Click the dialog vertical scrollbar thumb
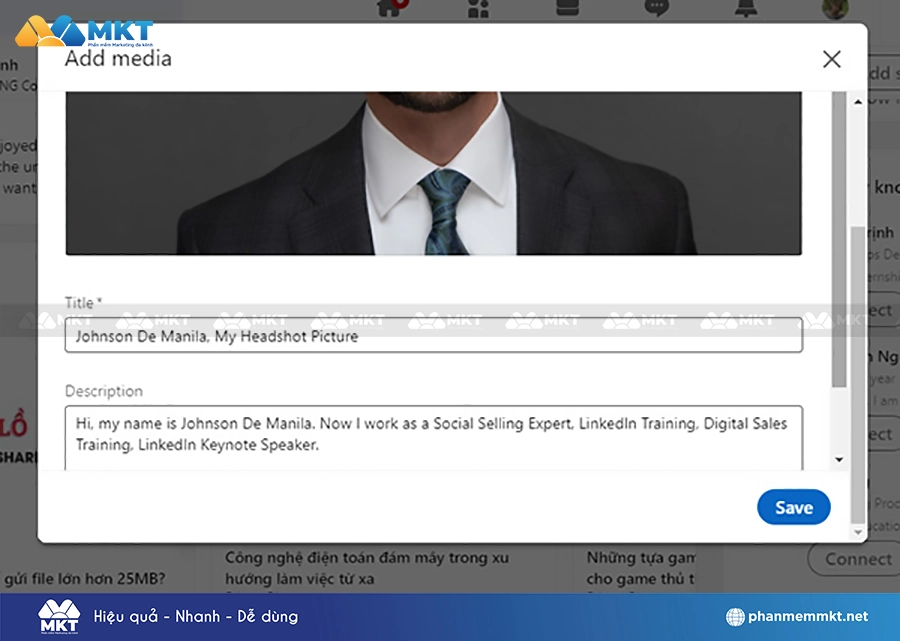This screenshot has height=641, width=900. coord(839,238)
